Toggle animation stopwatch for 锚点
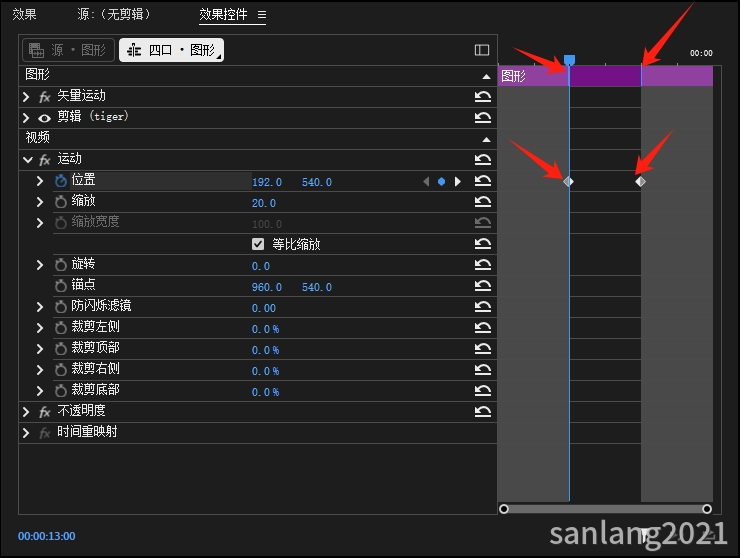Viewport: 740px width, 558px height. (x=60, y=286)
